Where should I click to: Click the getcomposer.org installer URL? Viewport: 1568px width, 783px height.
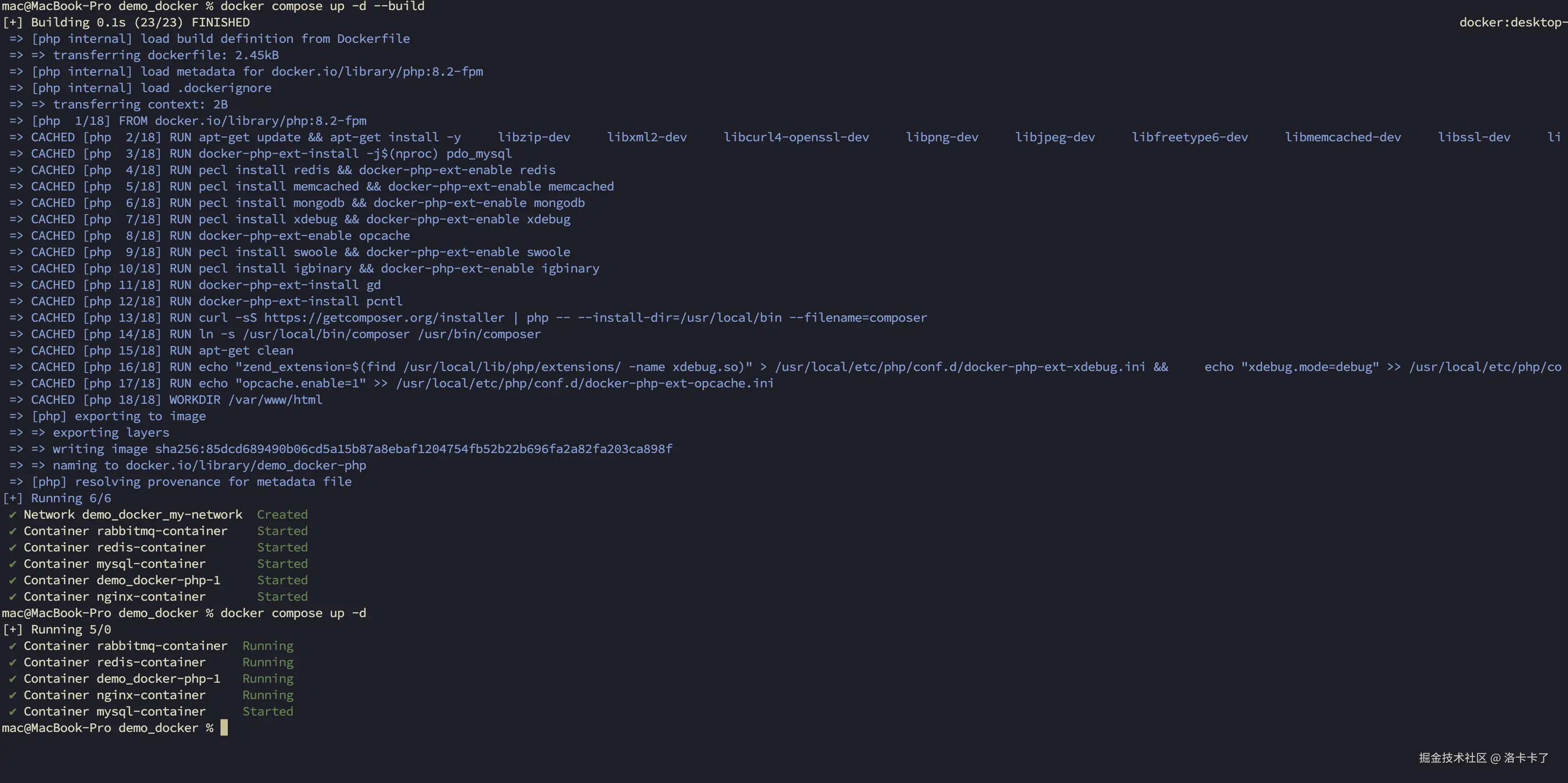coord(384,318)
